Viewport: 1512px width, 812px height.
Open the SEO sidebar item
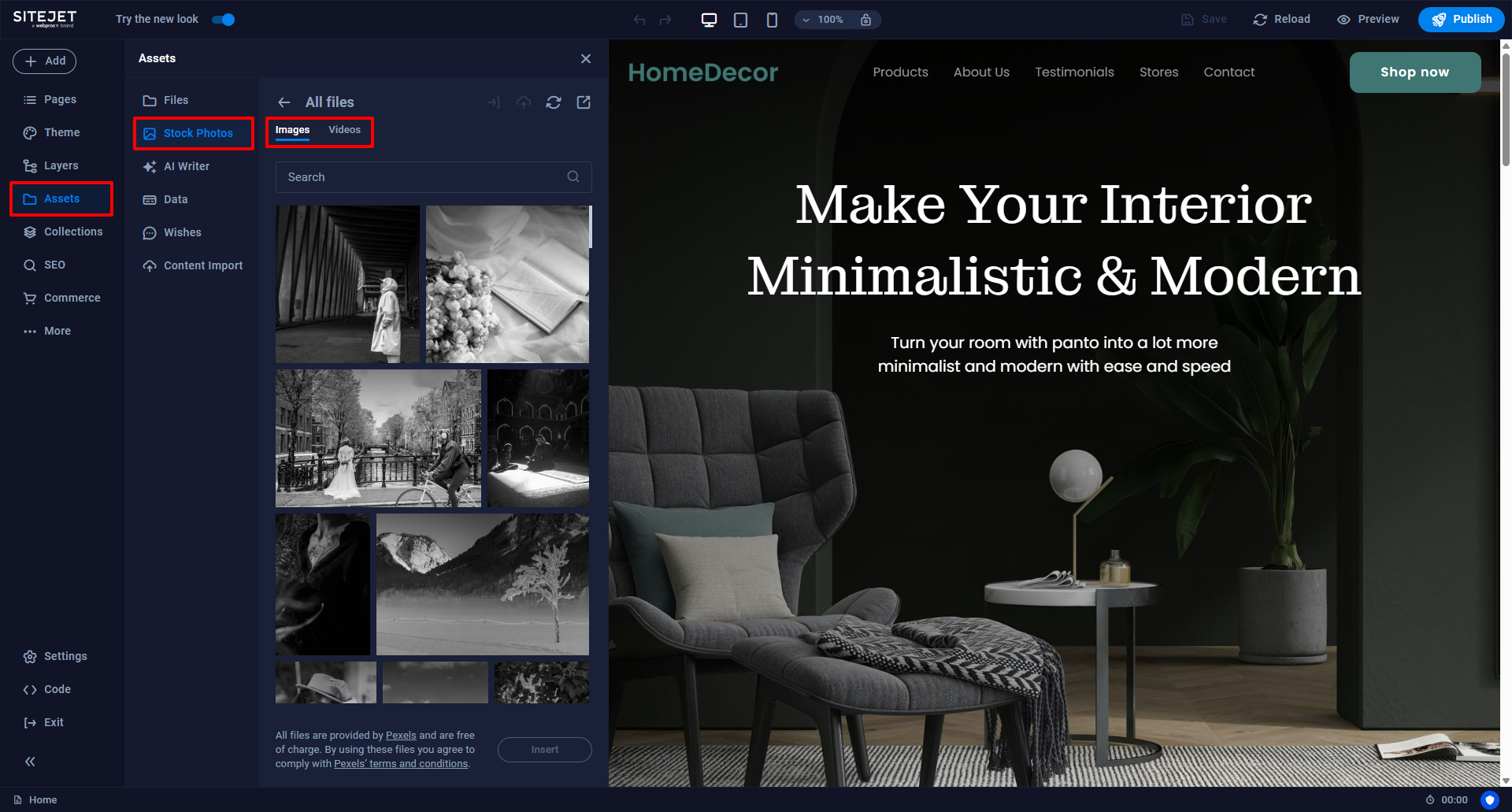[45, 265]
